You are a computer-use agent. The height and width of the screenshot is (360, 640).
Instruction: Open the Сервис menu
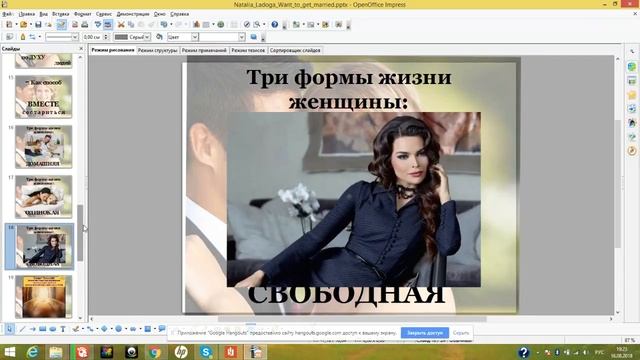pos(104,14)
